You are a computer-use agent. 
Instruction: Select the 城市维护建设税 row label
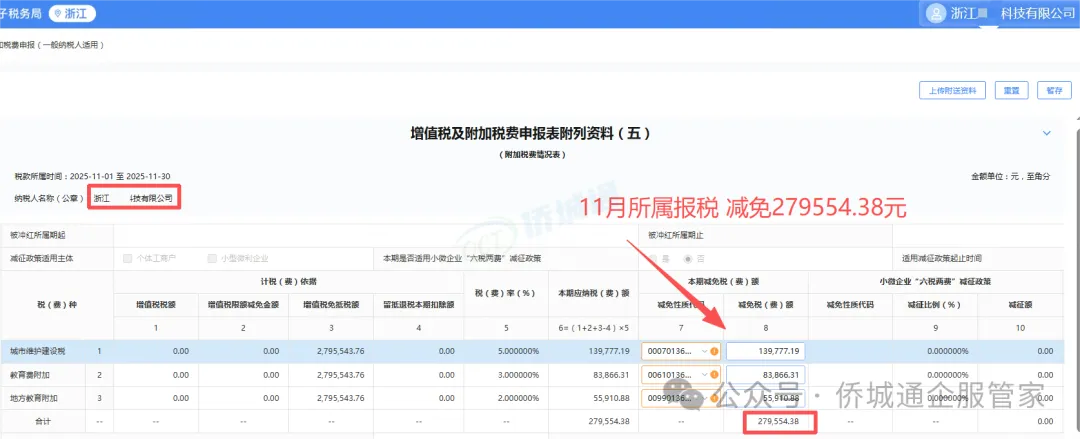pos(36,351)
